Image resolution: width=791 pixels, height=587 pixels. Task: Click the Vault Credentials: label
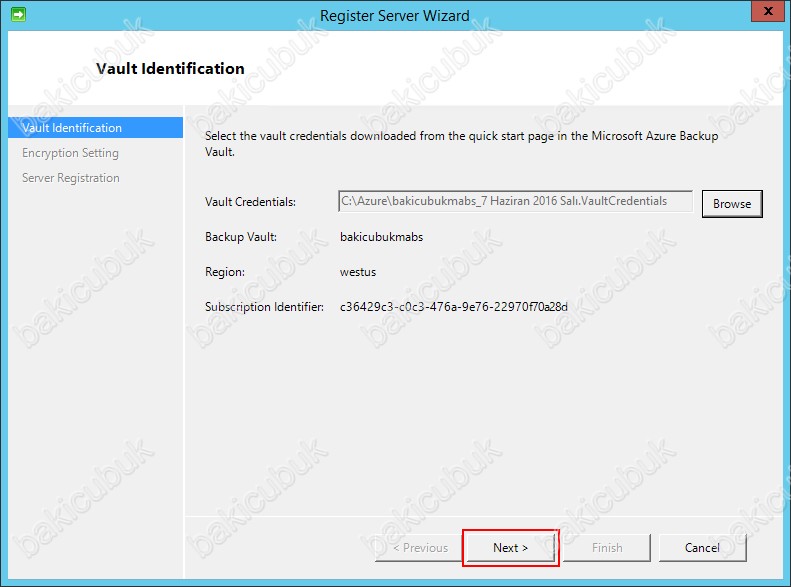[250, 202]
